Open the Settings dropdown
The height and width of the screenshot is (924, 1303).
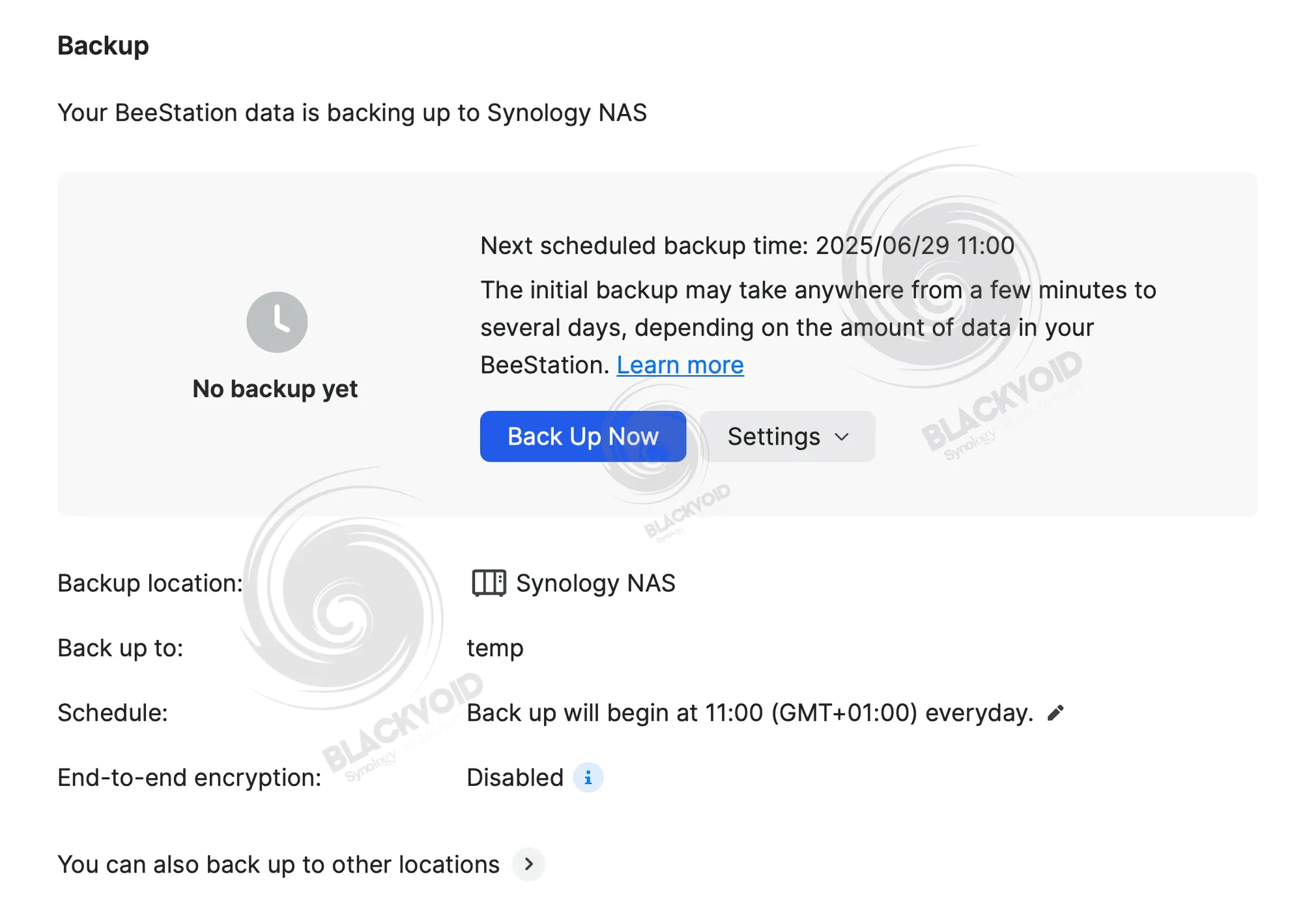pyautogui.click(x=788, y=436)
